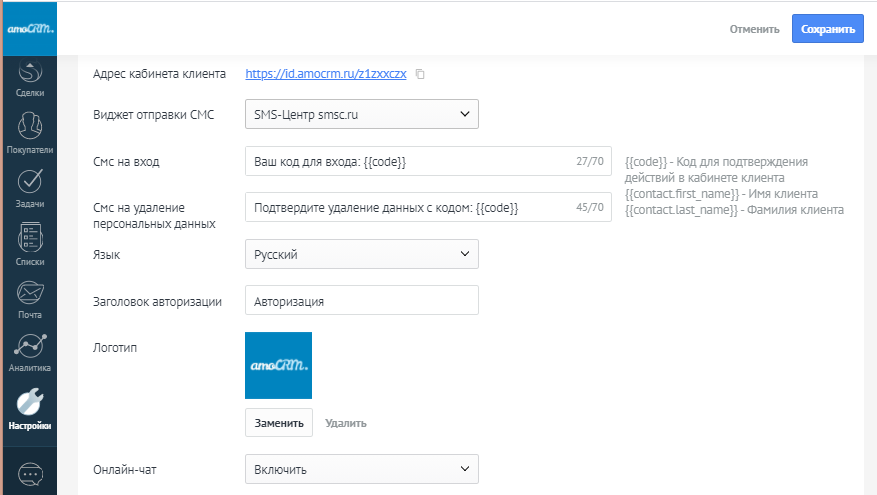The height and width of the screenshot is (495, 877).
Task: Click the amoCRM logo in sidebar
Action: [29, 29]
